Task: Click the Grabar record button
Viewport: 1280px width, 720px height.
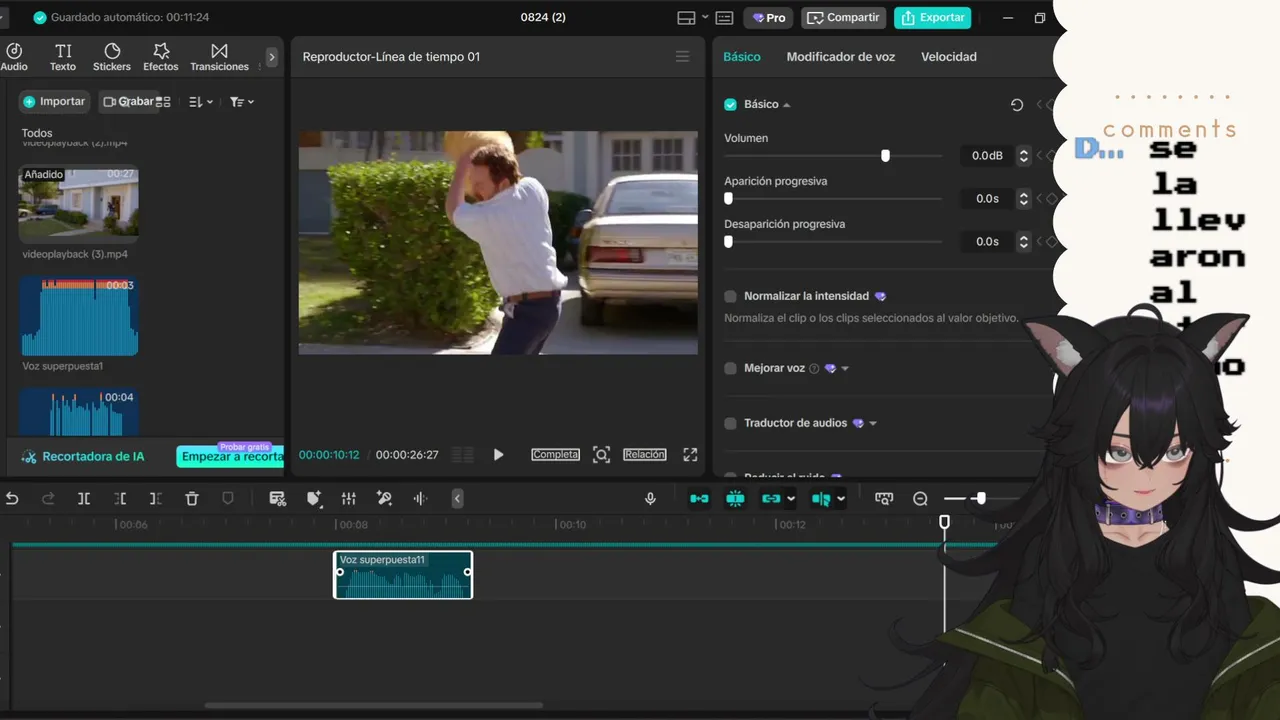Action: point(129,102)
